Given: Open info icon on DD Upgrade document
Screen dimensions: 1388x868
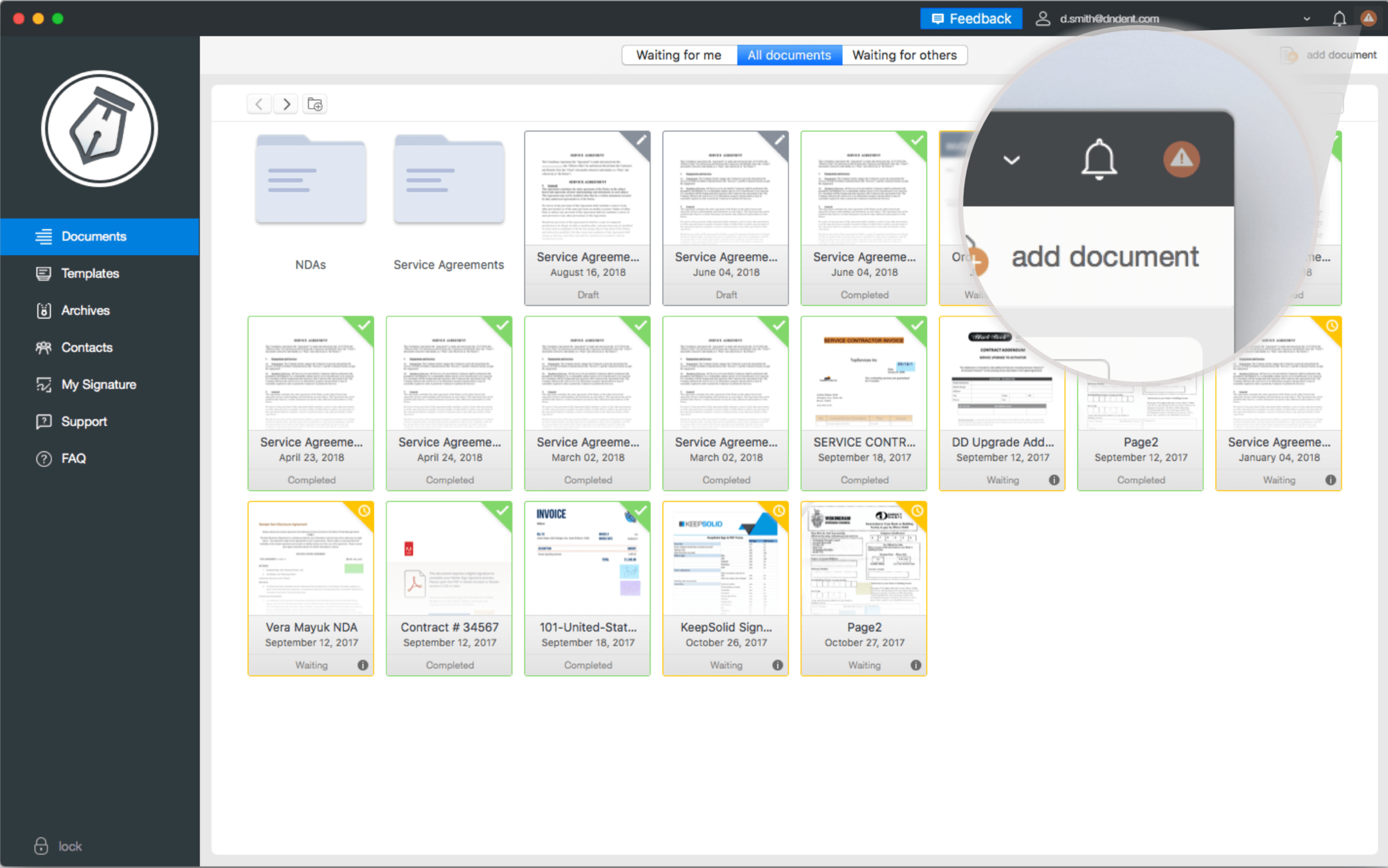Looking at the screenshot, I should [1054, 480].
